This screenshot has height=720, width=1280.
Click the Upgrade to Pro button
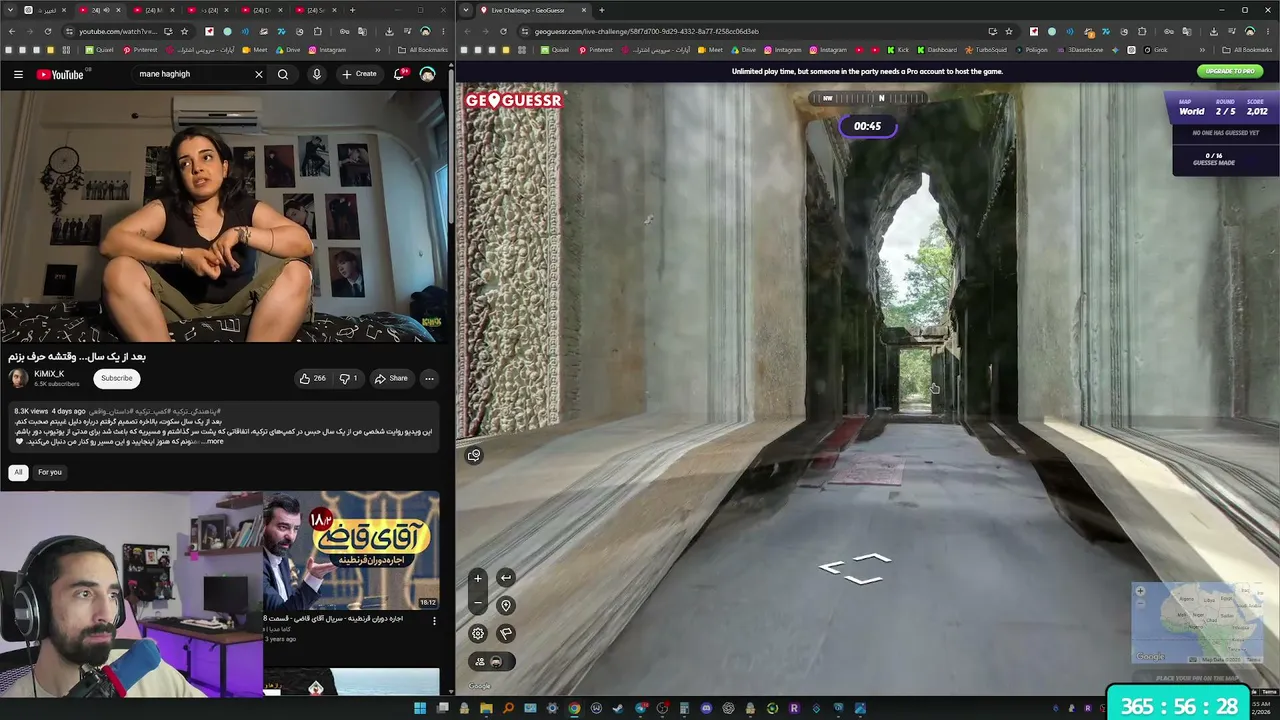[1230, 71]
